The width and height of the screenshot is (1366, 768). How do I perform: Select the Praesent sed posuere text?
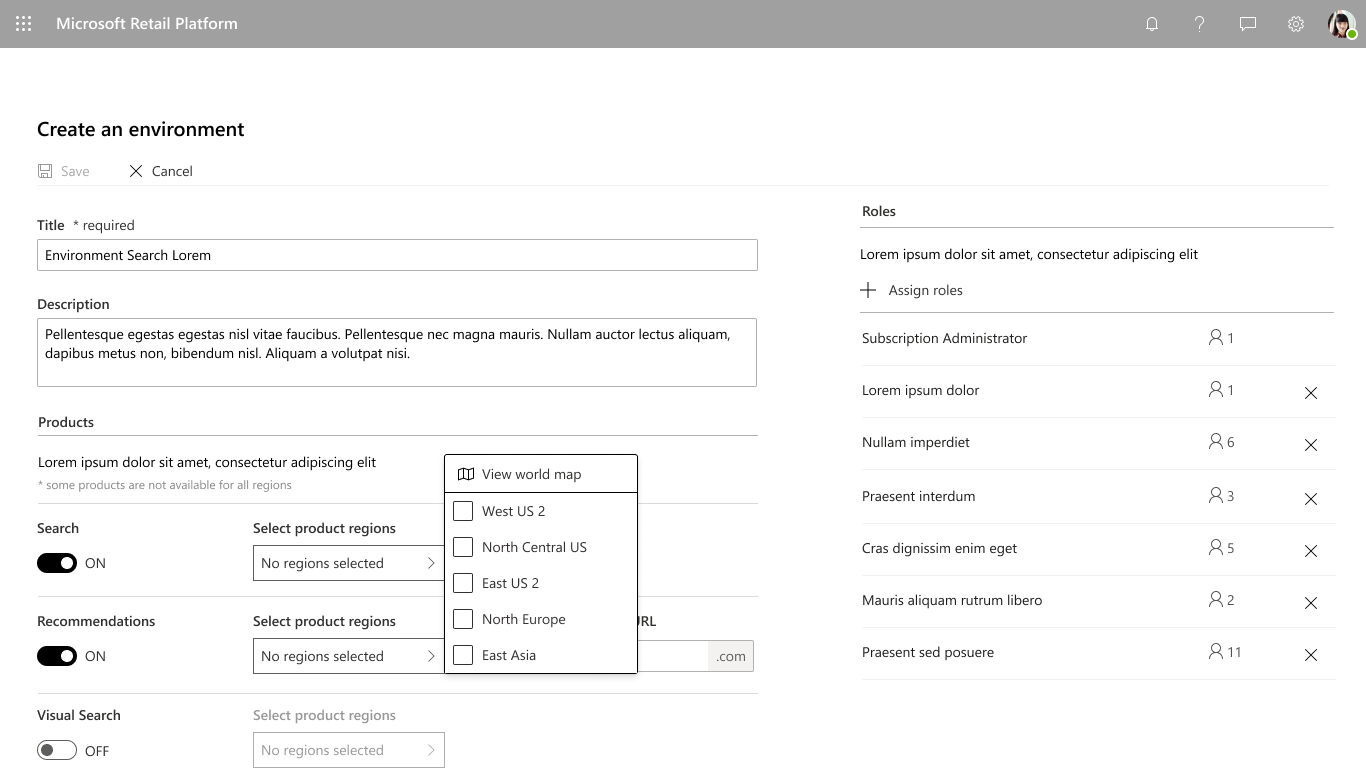click(x=928, y=652)
